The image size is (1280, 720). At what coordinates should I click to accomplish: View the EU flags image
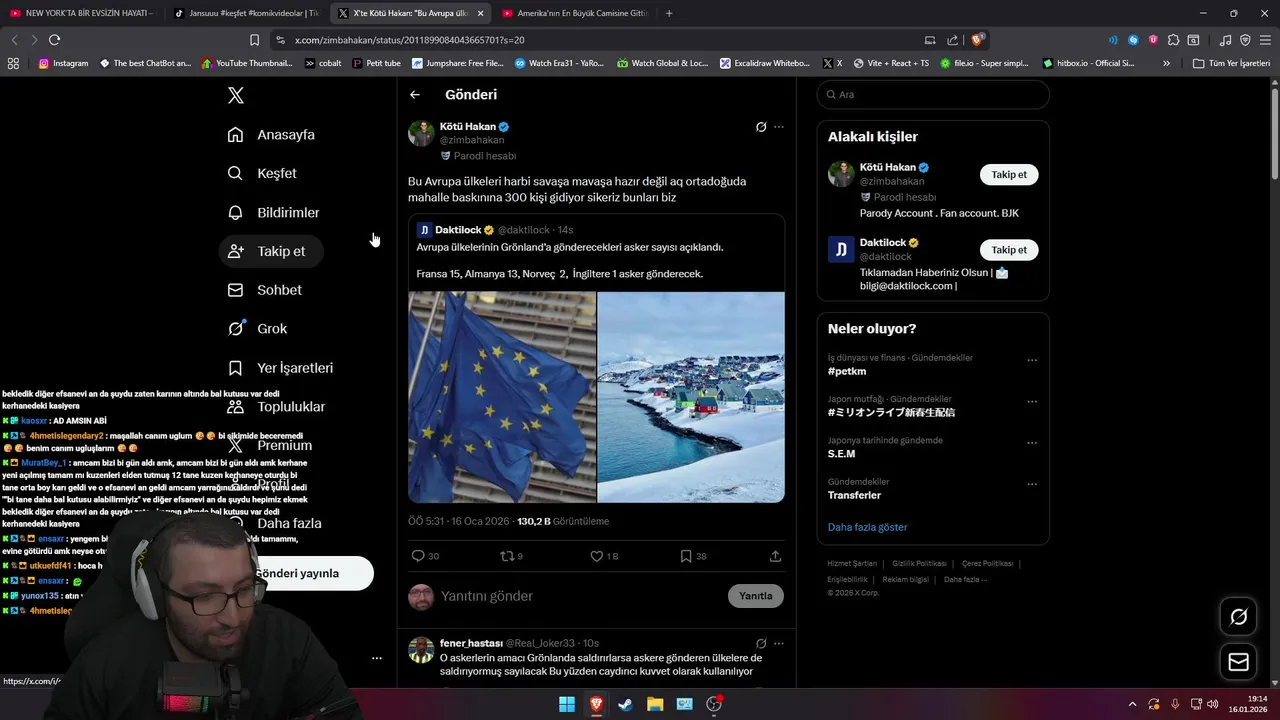point(502,397)
